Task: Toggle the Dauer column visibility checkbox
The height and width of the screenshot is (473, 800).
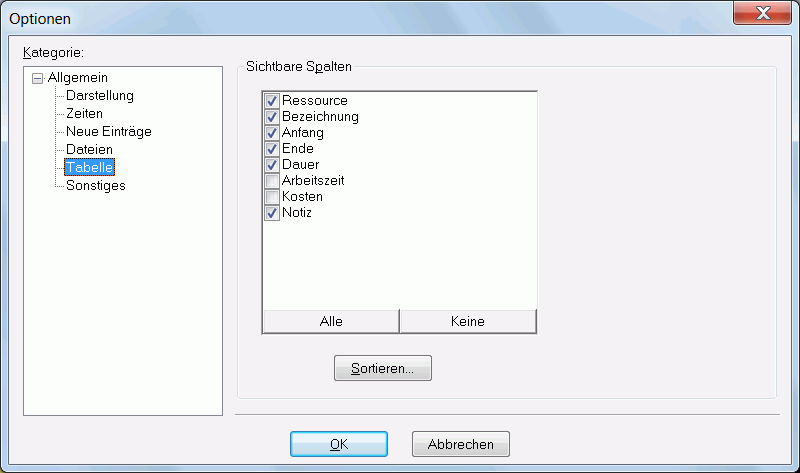Action: [271, 165]
